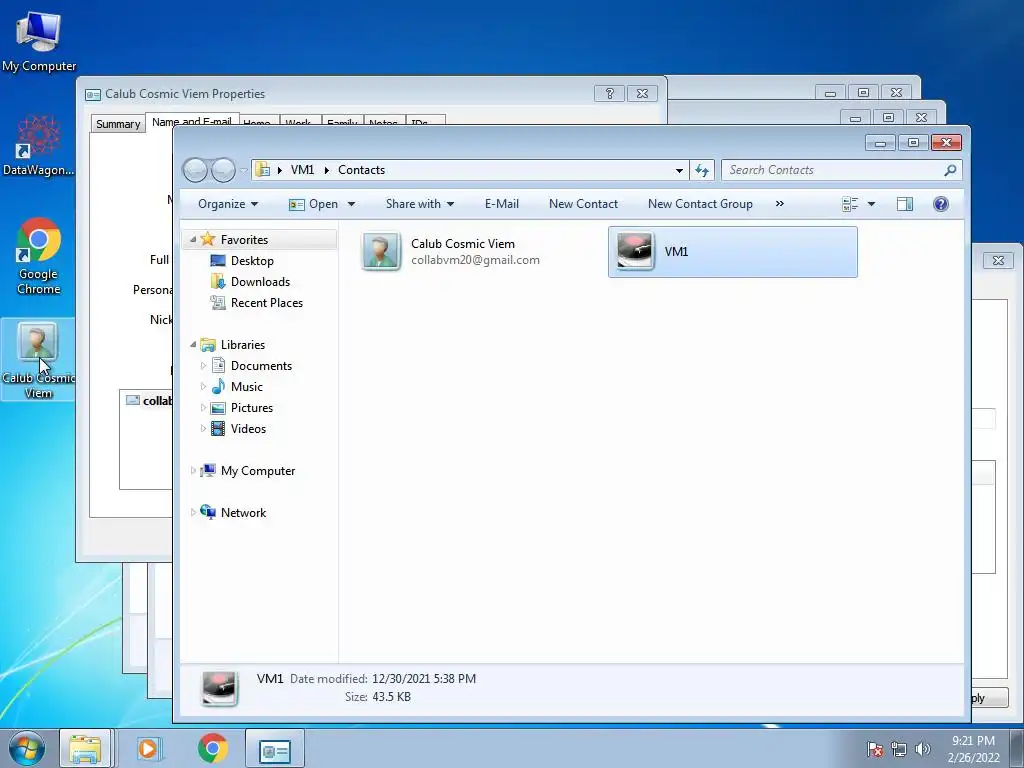Toggle the preview pane
Viewport: 1024px width, 768px height.
coord(904,204)
